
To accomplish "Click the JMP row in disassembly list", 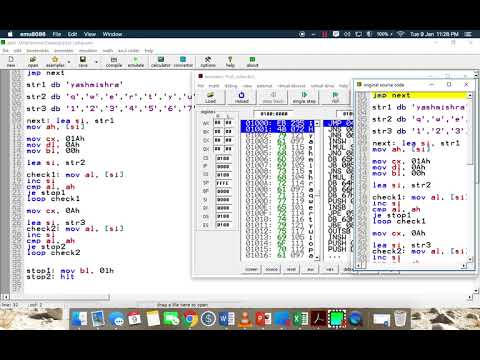I will (338, 123).
